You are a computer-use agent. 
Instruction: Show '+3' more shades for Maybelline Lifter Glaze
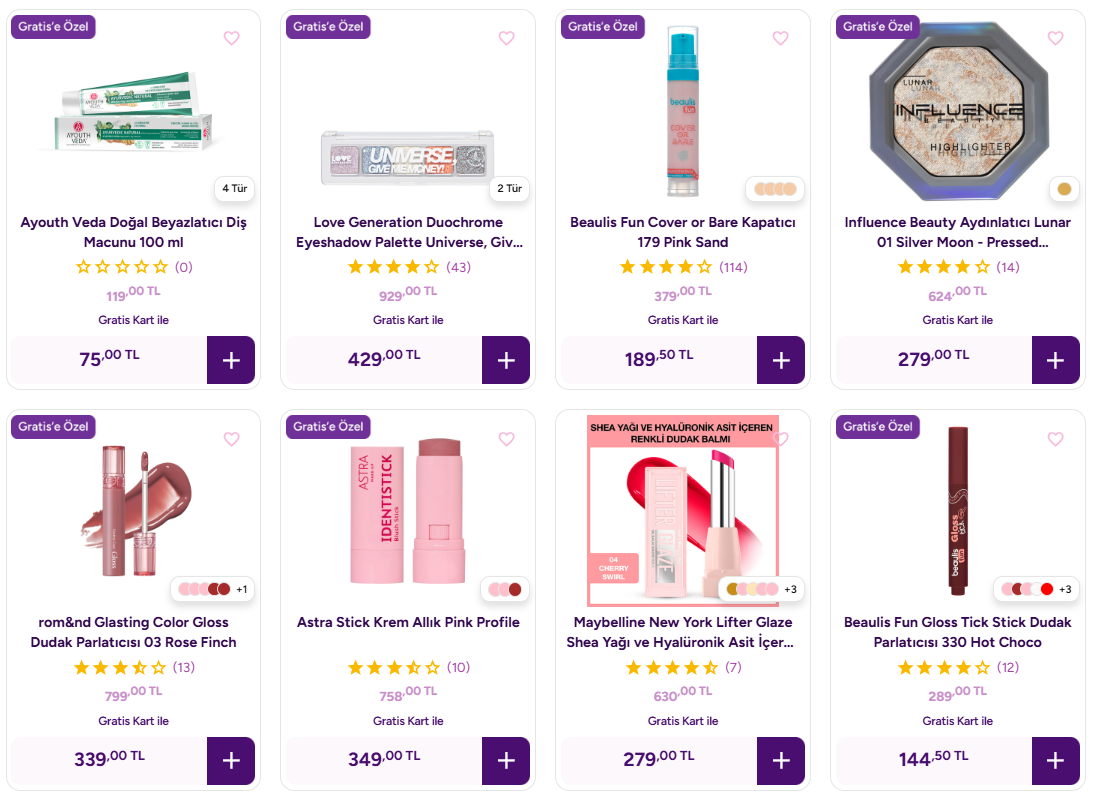tap(790, 589)
